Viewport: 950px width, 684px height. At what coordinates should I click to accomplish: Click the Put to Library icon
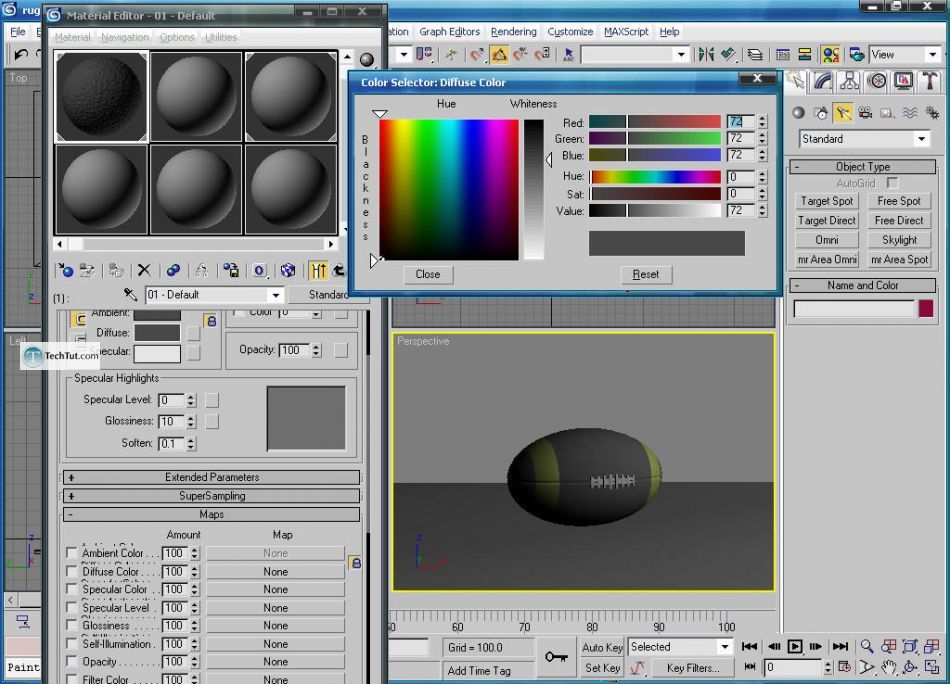(x=230, y=270)
